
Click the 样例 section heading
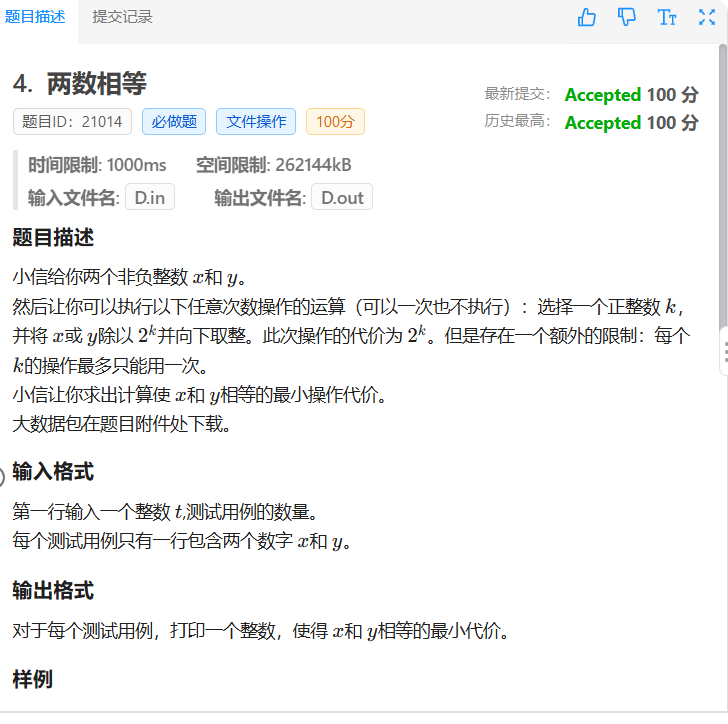(32, 679)
